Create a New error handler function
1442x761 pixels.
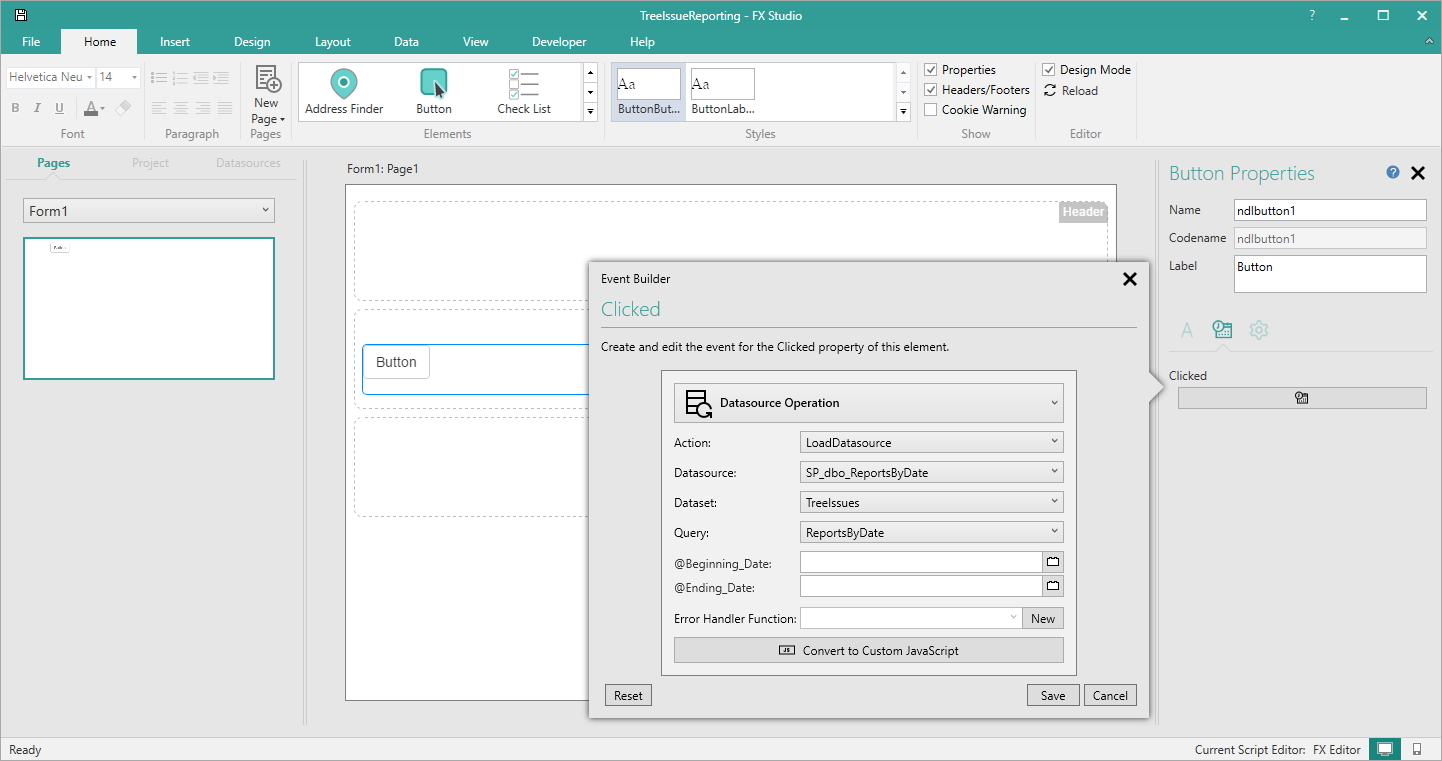(1043, 618)
